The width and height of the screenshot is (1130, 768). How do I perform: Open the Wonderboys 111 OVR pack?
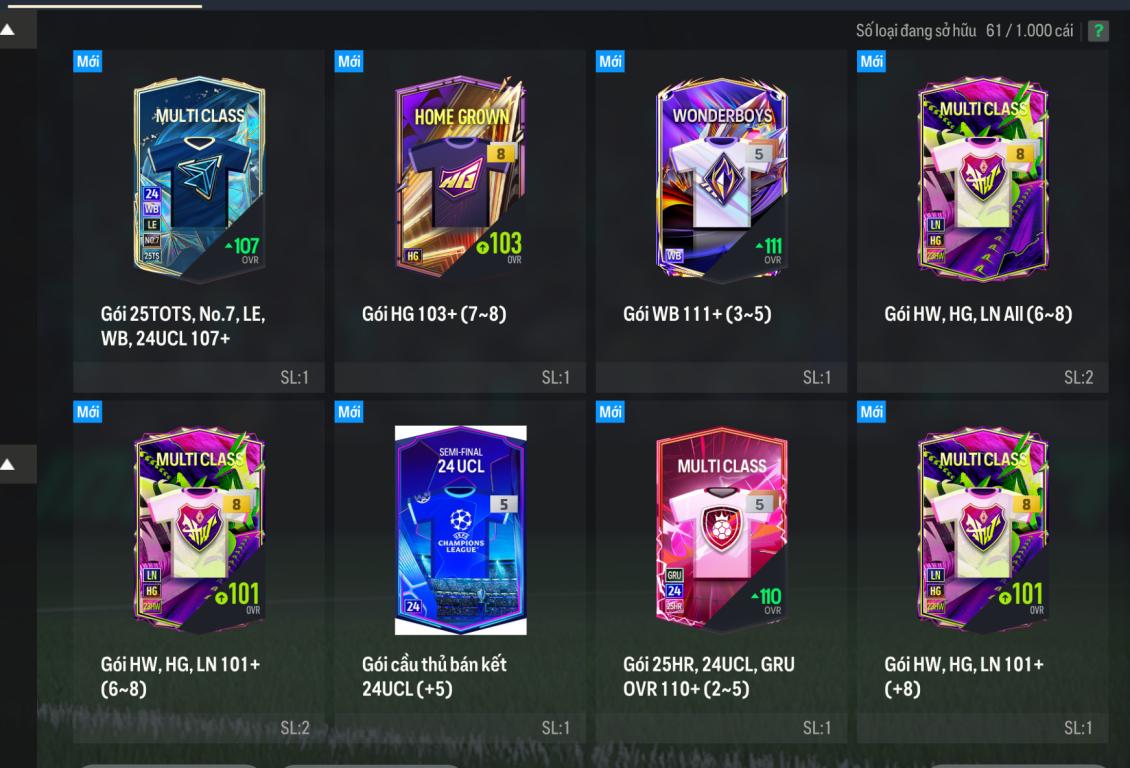tap(721, 220)
